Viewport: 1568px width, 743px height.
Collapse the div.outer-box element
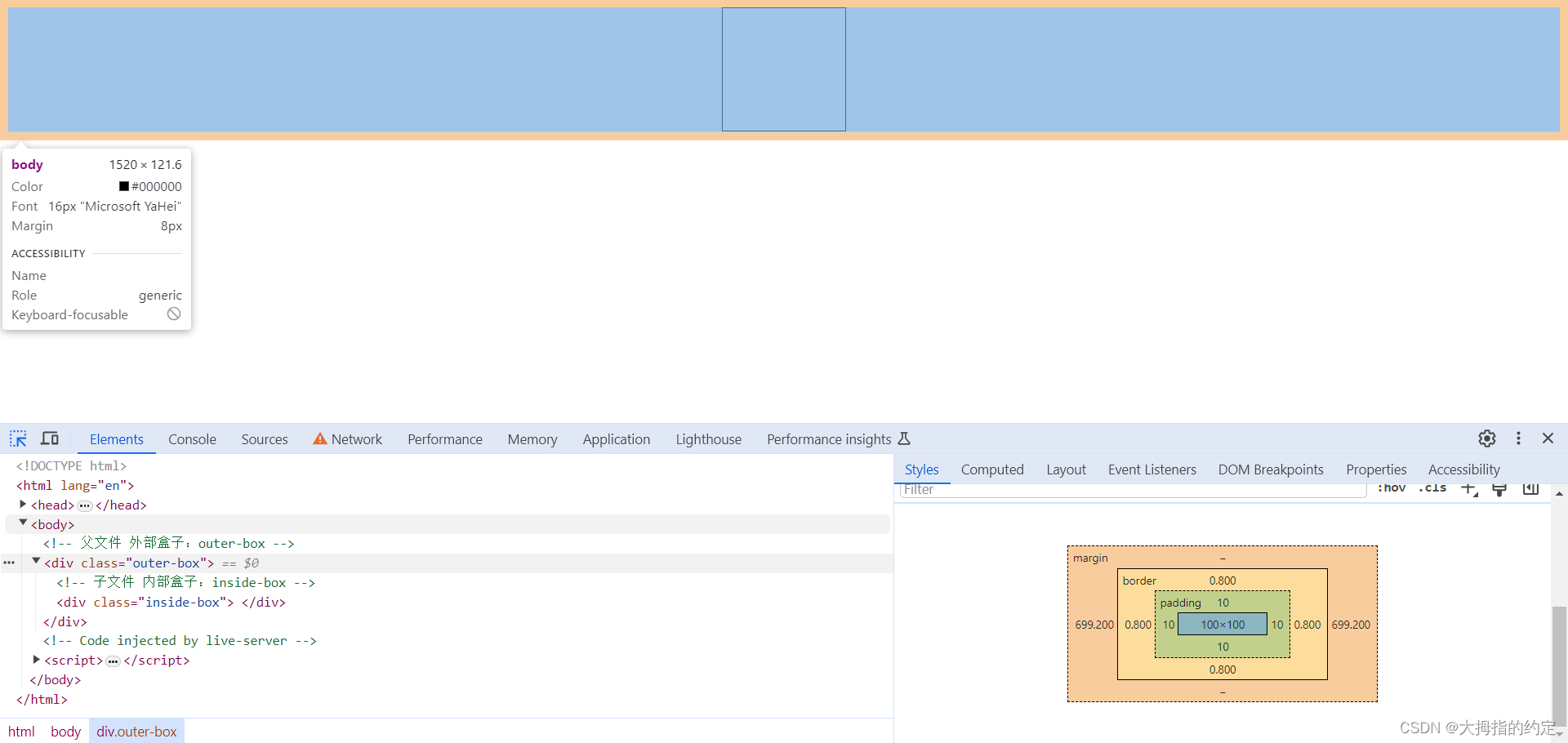coord(35,562)
